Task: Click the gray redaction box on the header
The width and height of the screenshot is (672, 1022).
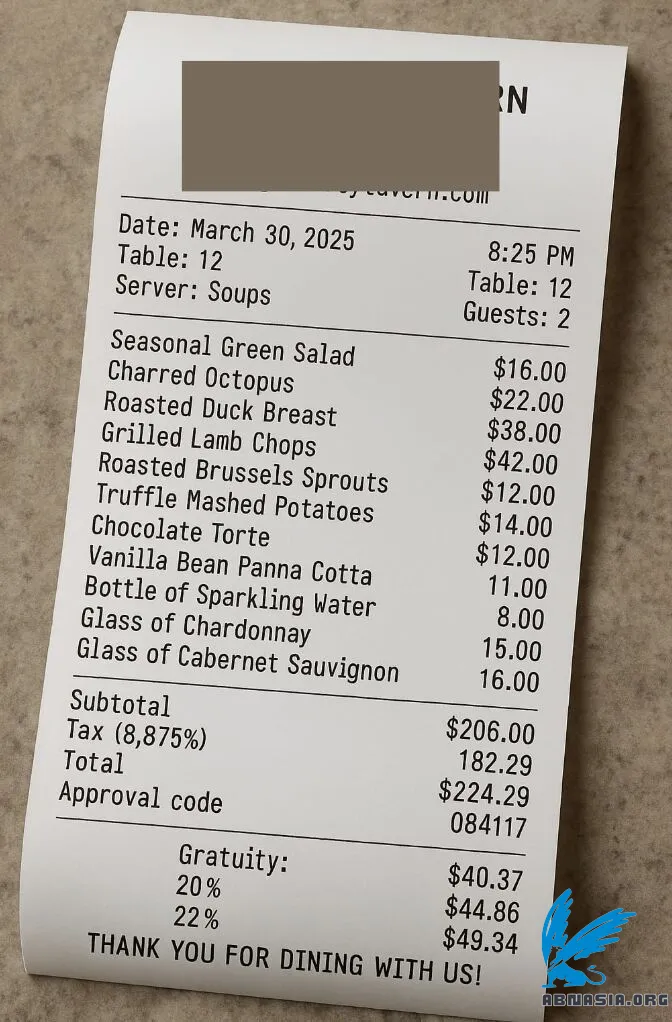Action: pos(340,126)
